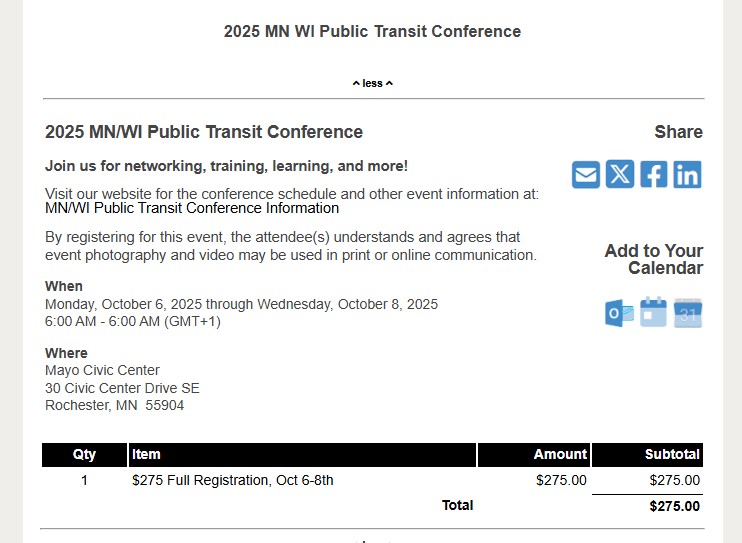Add event to Google Calendar icon

coord(688,313)
